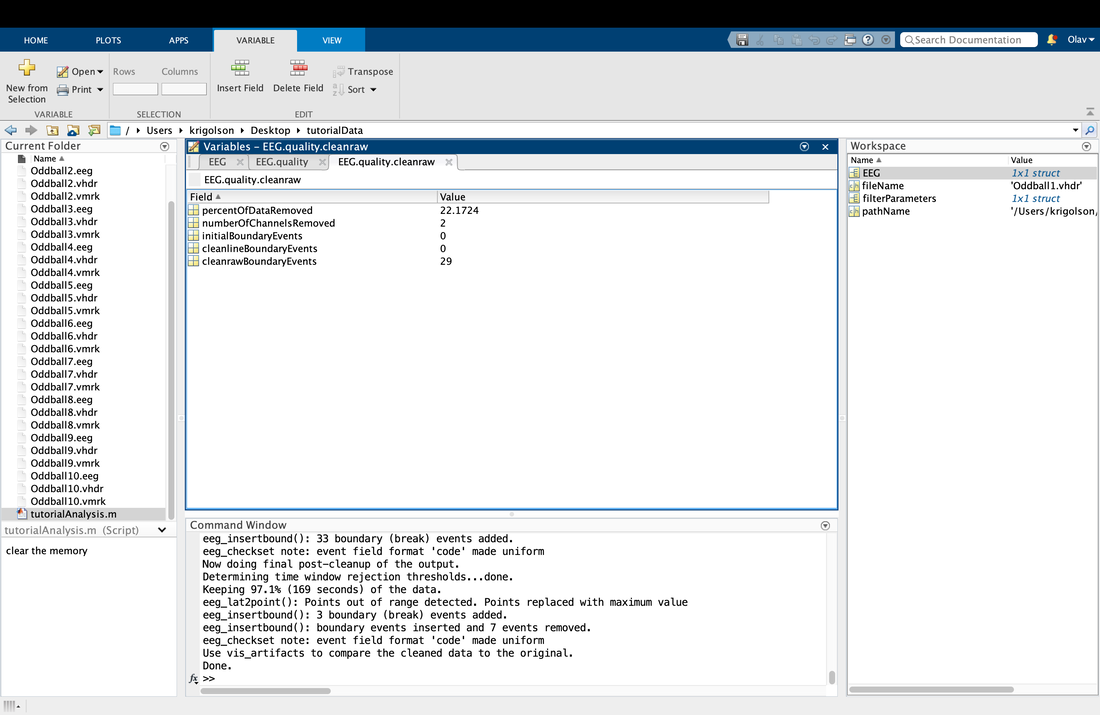Select the EEG variable in Workspace
Image resolution: width=1100 pixels, height=715 pixels.
click(871, 173)
